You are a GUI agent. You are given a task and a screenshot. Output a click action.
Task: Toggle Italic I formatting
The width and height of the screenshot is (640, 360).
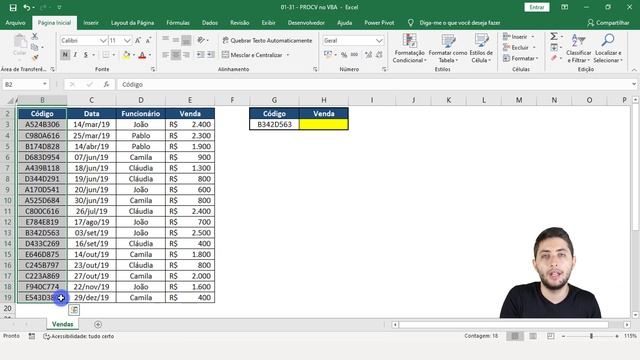click(75, 55)
